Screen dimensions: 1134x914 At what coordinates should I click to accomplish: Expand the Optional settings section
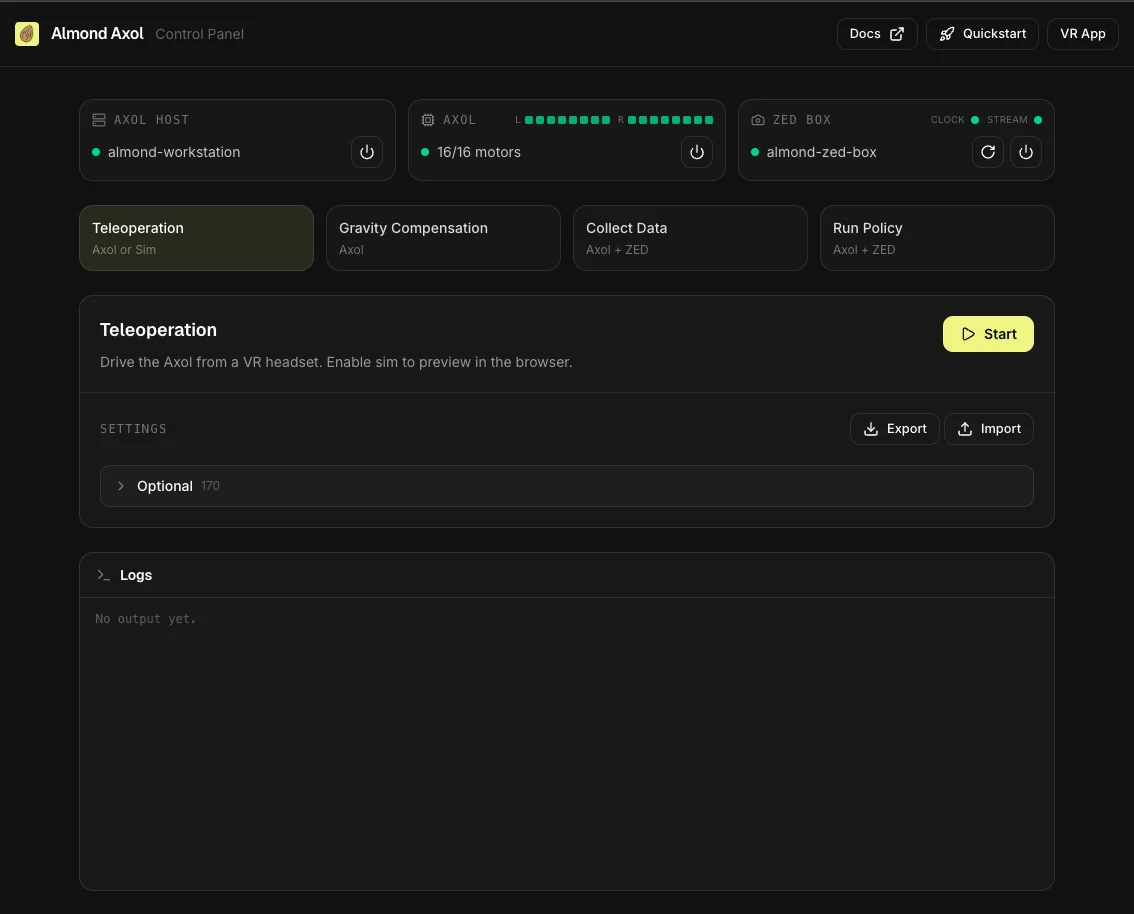pyautogui.click(x=566, y=486)
